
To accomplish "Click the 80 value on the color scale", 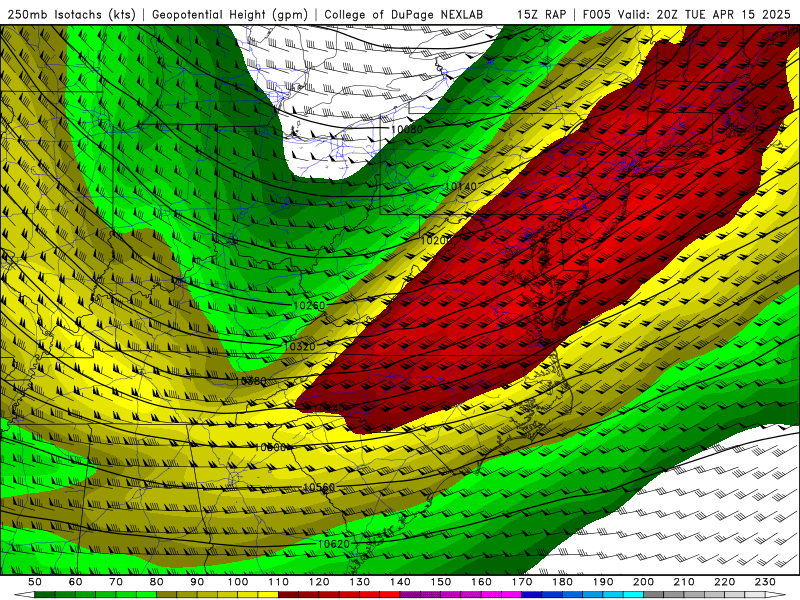I will coord(157,582).
